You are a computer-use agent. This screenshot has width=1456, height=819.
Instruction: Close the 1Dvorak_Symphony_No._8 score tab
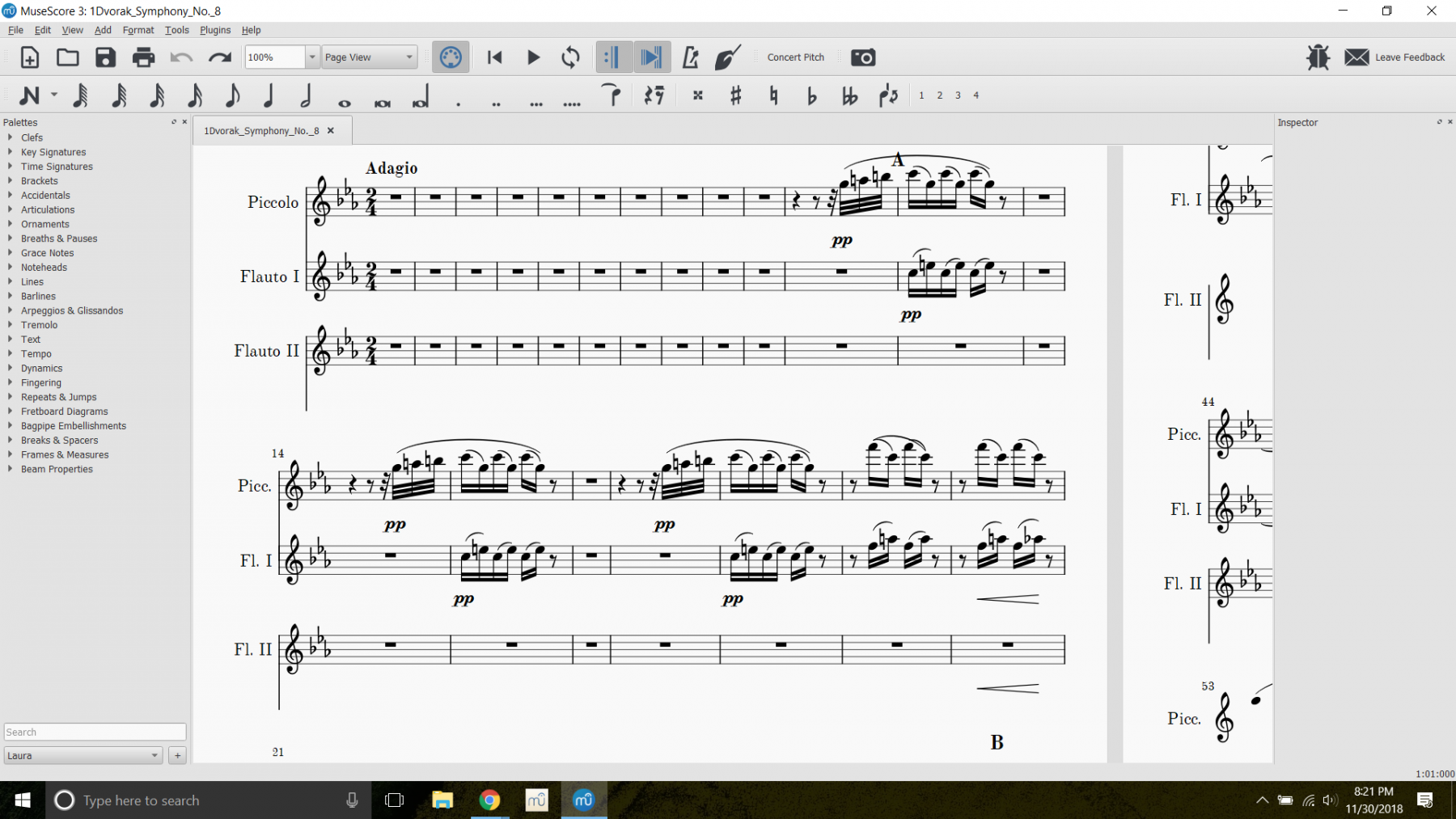click(331, 130)
